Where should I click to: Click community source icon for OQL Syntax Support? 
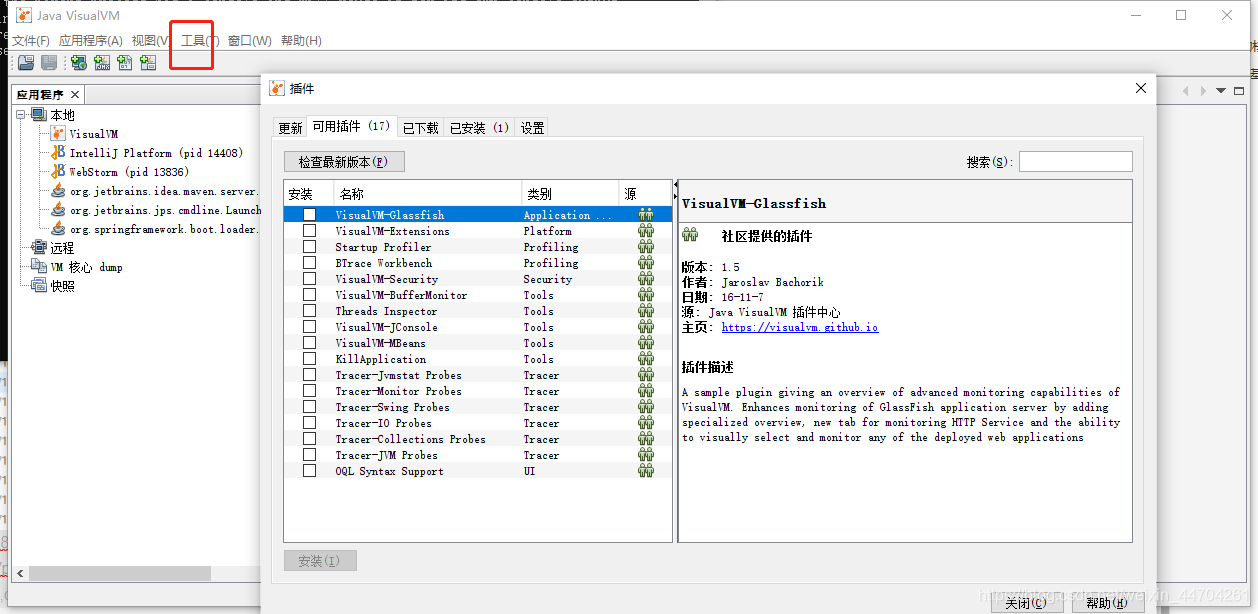click(x=646, y=471)
